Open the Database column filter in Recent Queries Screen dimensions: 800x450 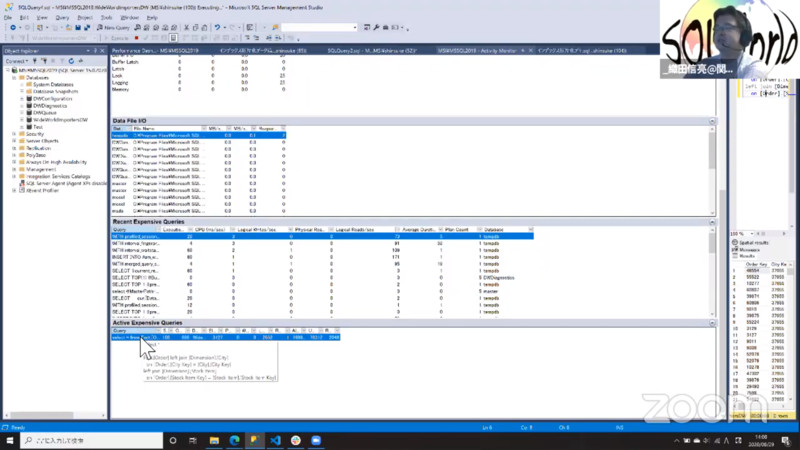click(531, 230)
